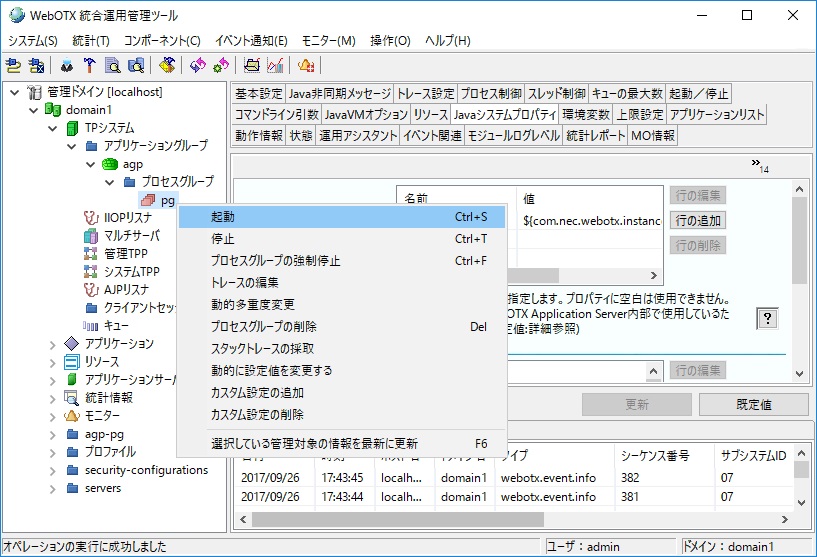
Task: Choose 起動 from the context menu
Action: click(224, 217)
